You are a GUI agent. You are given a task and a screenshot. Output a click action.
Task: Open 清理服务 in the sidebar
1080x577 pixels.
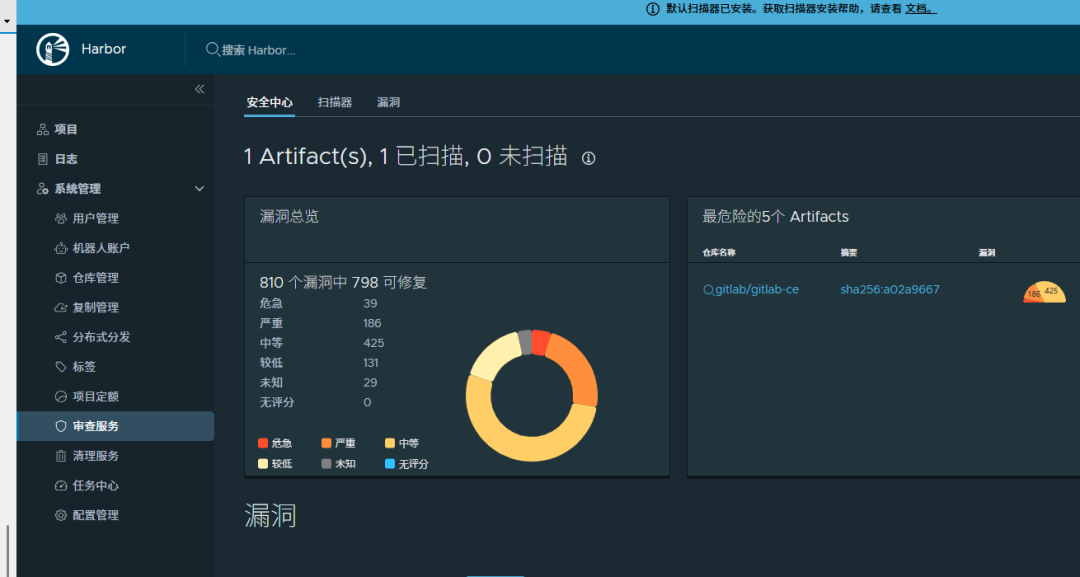click(x=96, y=456)
